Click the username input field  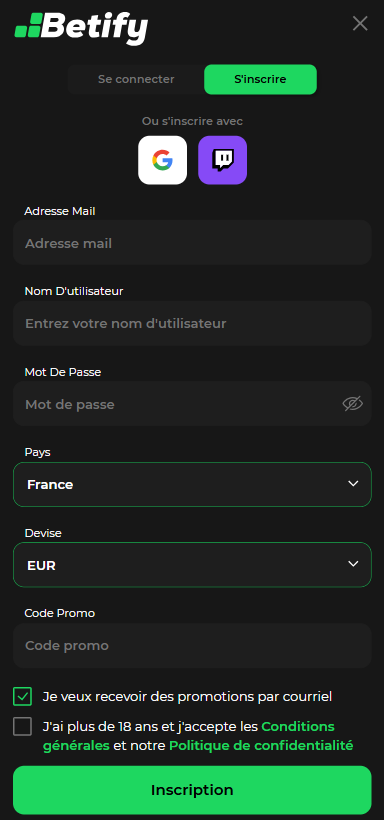[x=192, y=323]
